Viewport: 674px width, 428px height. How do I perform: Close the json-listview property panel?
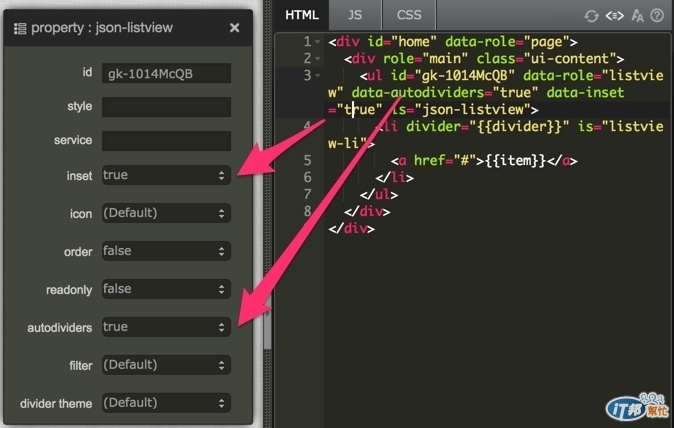pos(234,28)
